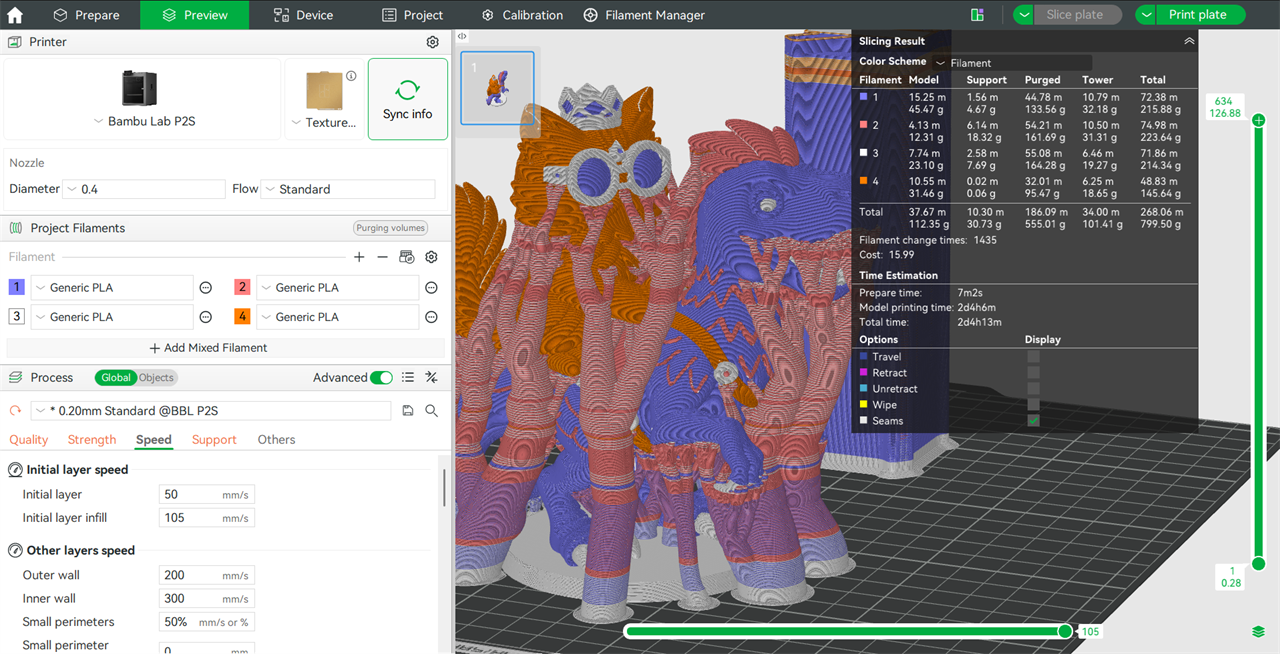
Task: Open the Slice plate options arrow
Action: point(1023,15)
